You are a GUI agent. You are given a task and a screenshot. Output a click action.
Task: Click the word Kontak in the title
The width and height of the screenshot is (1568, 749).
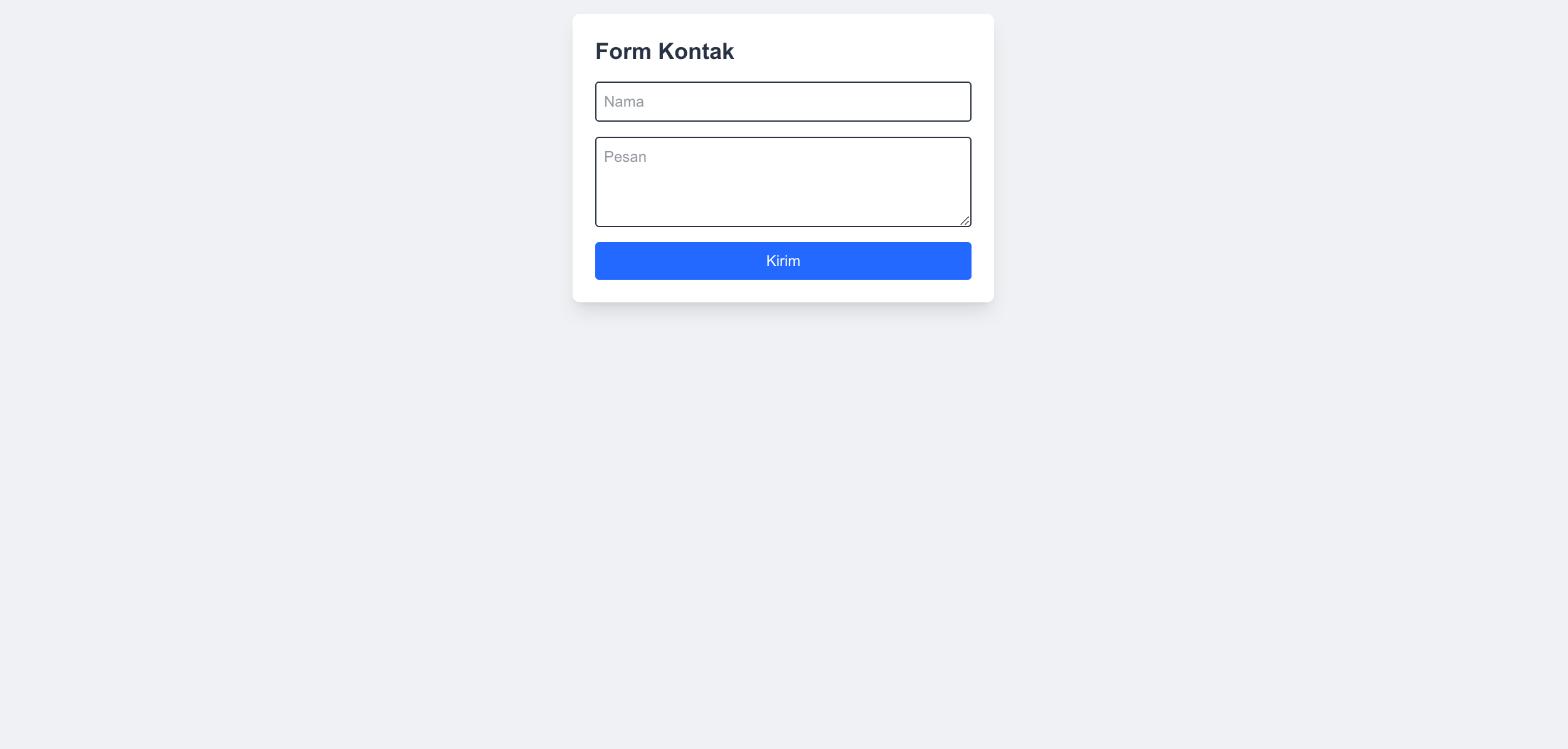point(697,51)
